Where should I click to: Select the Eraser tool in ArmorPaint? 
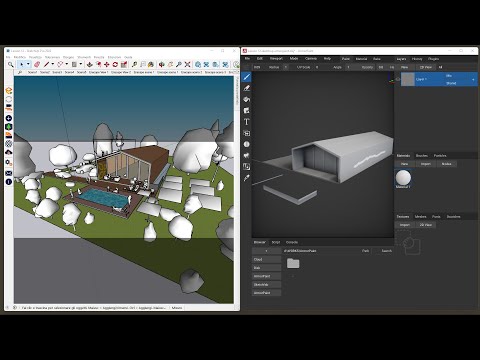coord(247,88)
